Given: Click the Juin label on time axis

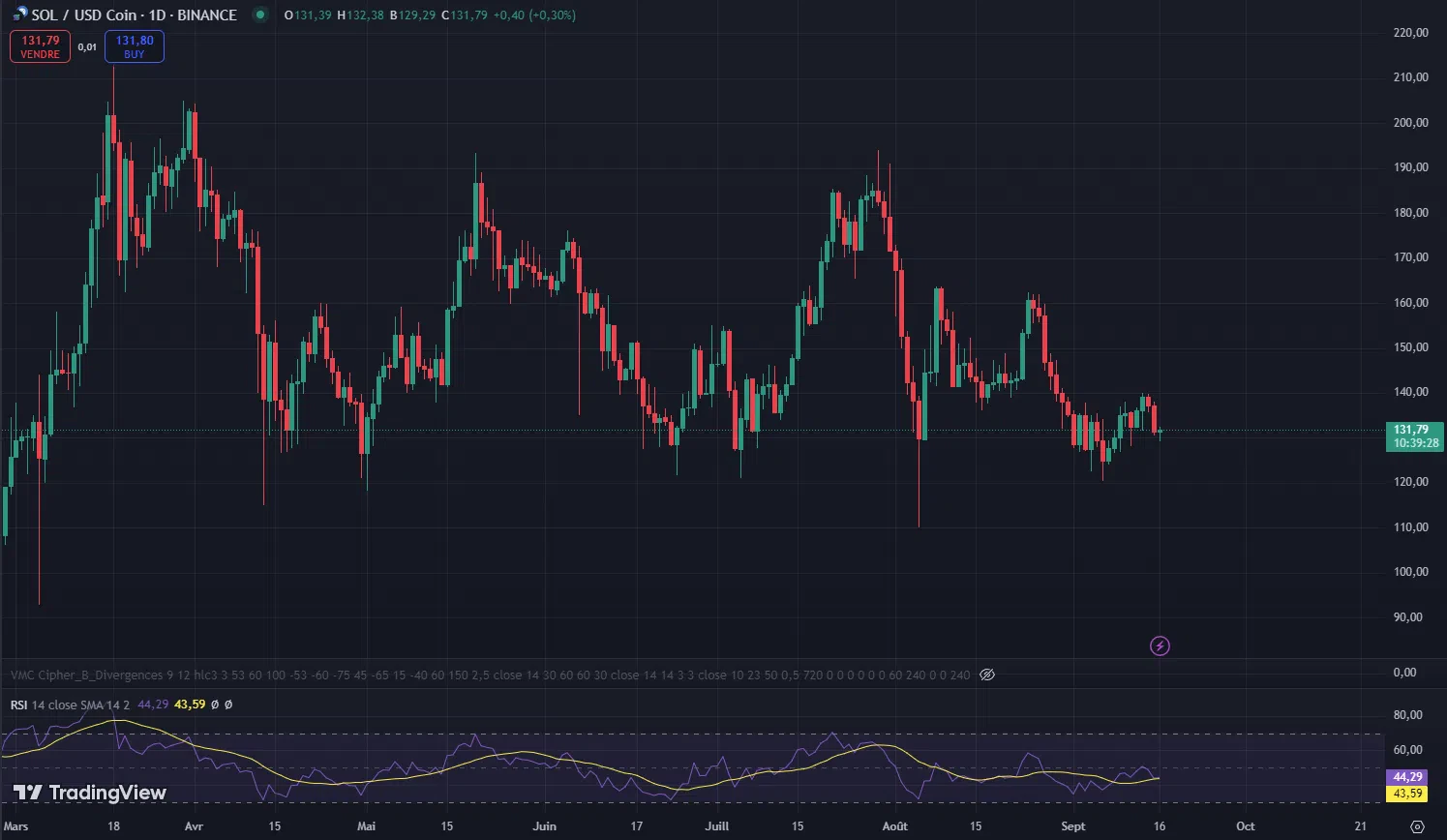Looking at the screenshot, I should (x=545, y=826).
